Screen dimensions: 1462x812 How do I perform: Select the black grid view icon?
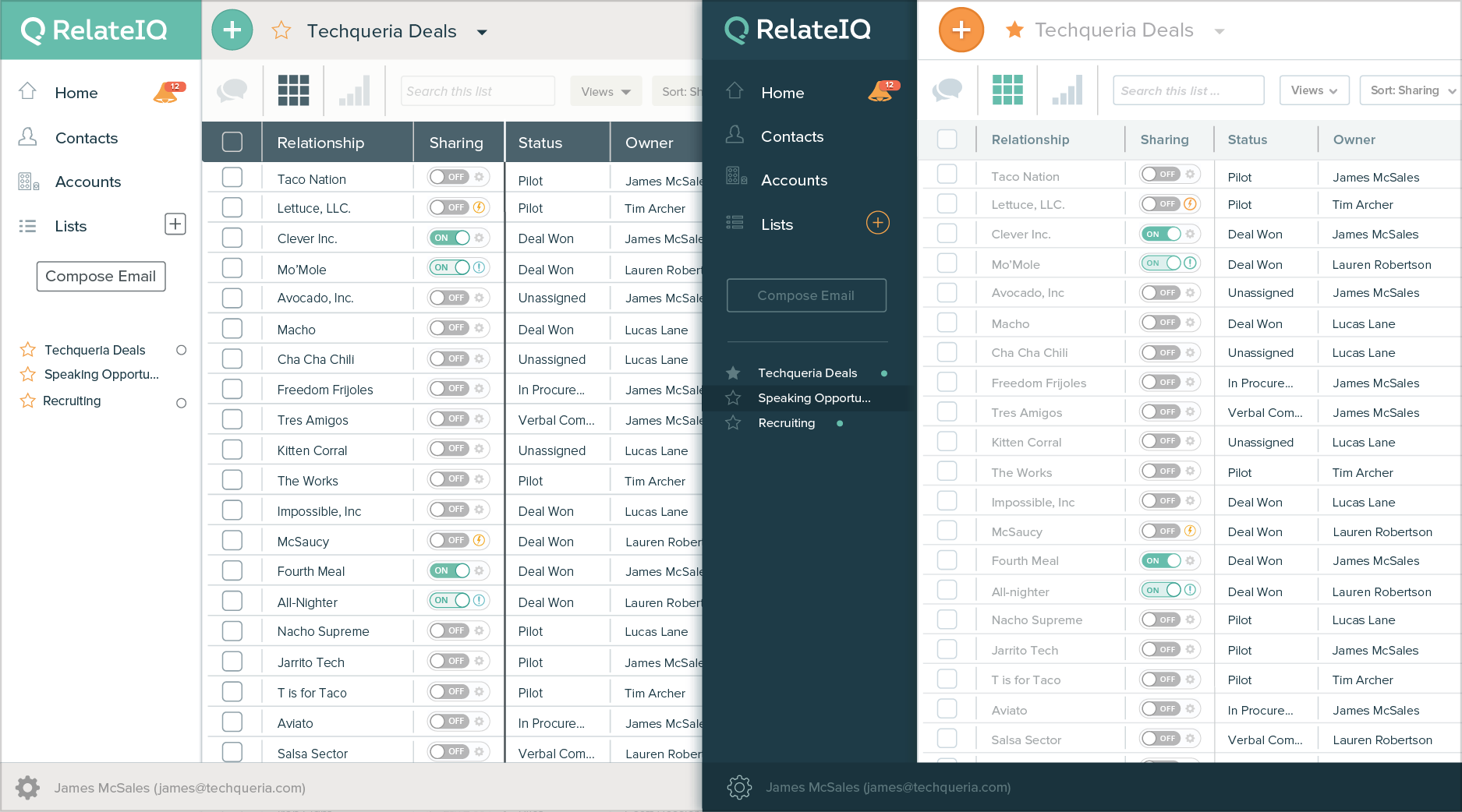tap(293, 90)
